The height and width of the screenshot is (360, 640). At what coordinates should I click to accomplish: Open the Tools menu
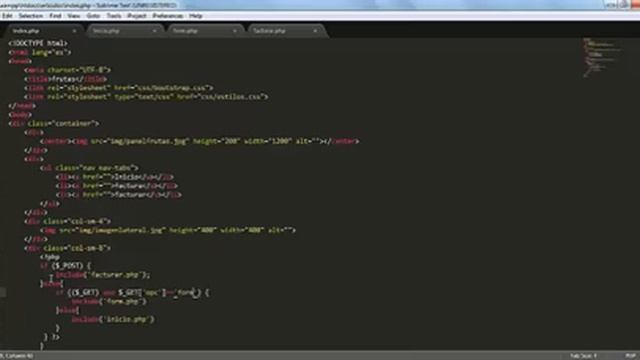pos(114,16)
